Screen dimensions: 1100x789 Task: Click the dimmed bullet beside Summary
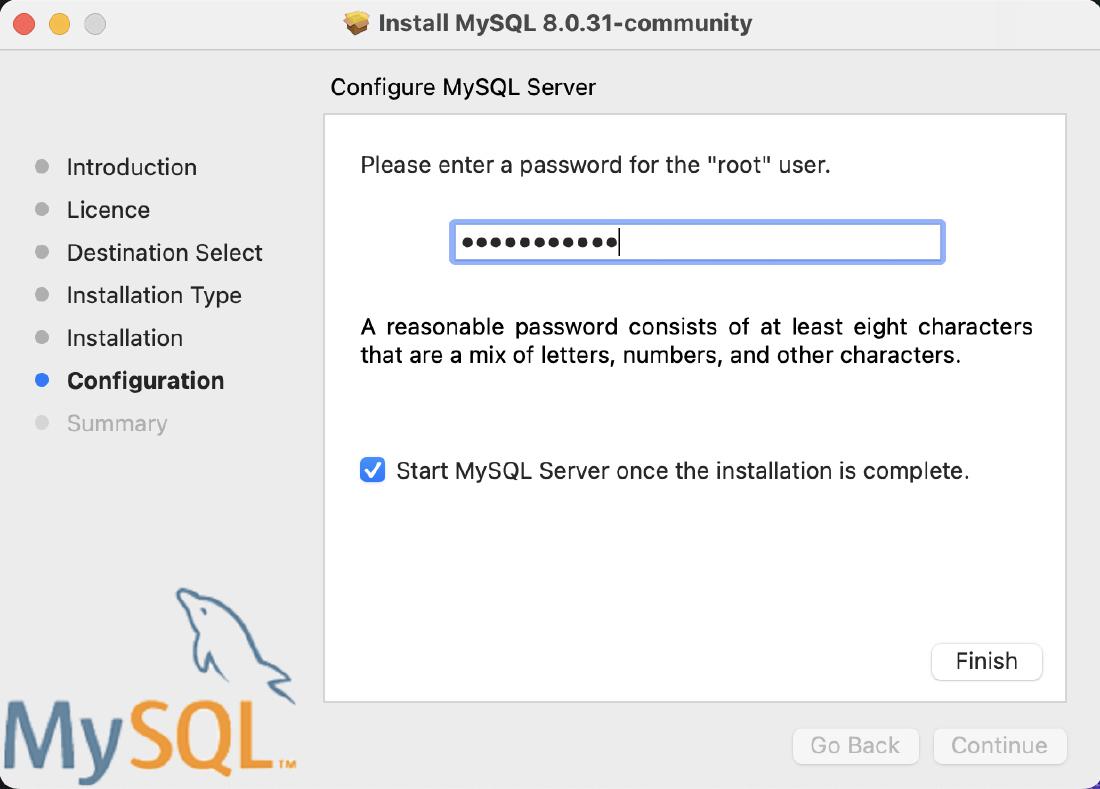pyautogui.click(x=42, y=423)
